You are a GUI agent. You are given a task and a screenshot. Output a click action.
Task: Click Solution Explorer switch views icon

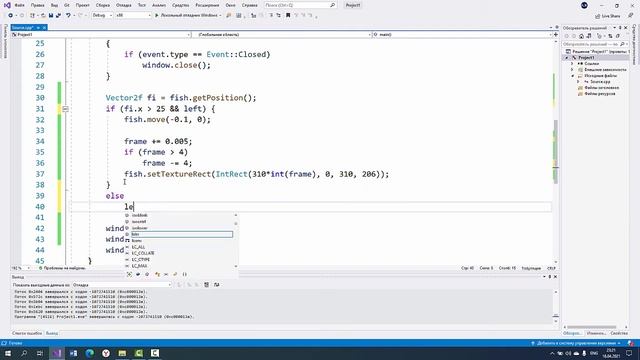(x=589, y=36)
